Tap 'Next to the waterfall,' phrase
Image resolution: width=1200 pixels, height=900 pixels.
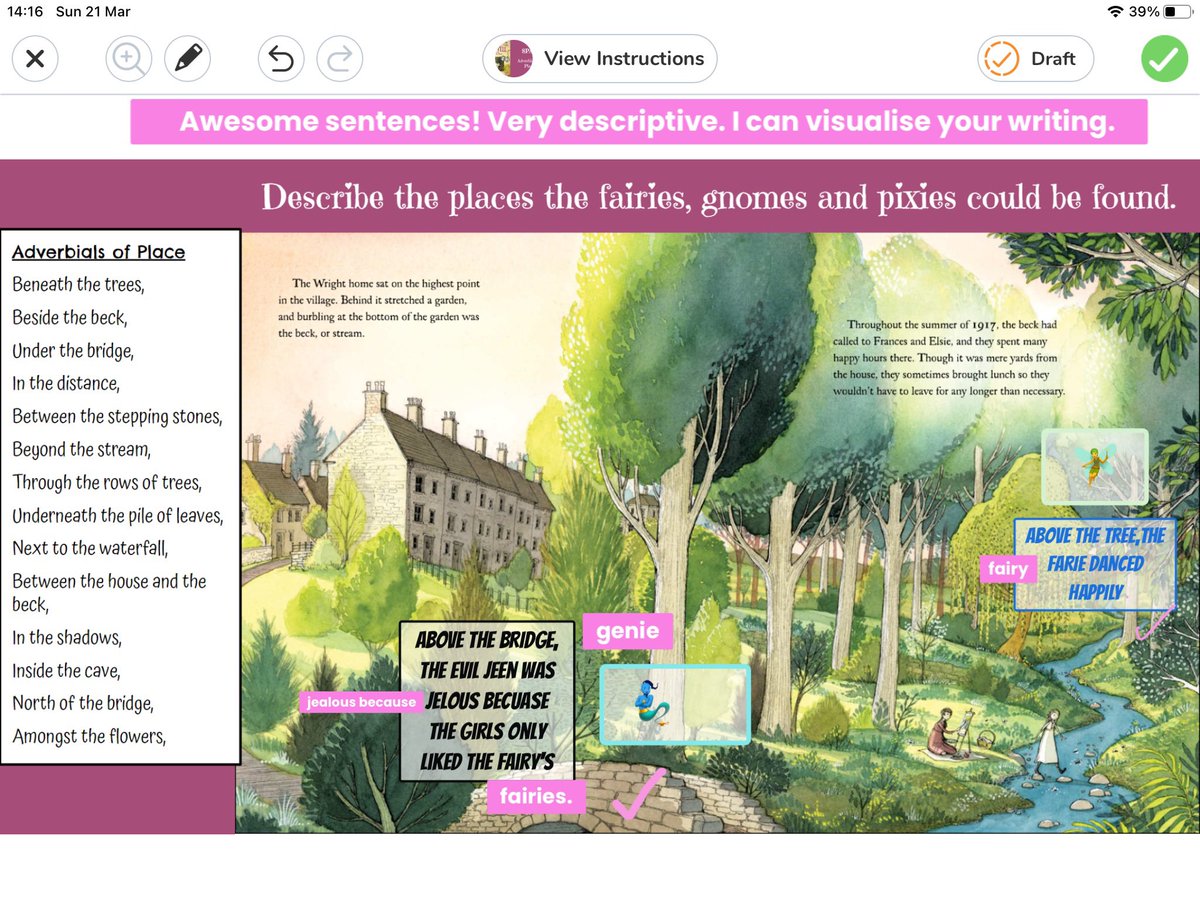pyautogui.click(x=90, y=548)
